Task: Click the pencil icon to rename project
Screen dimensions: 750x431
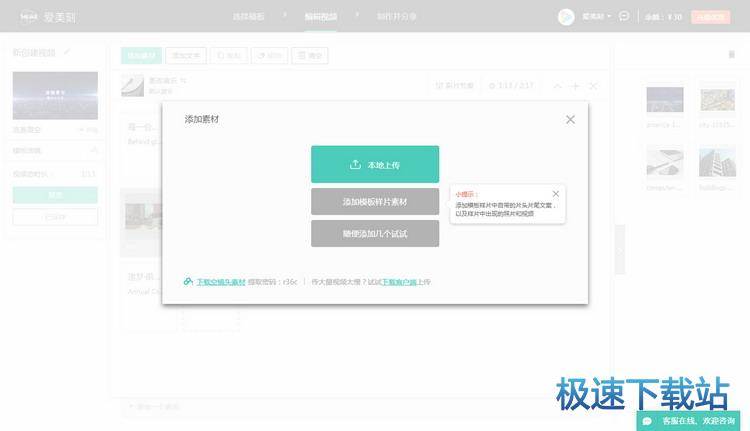Action: pos(67,52)
